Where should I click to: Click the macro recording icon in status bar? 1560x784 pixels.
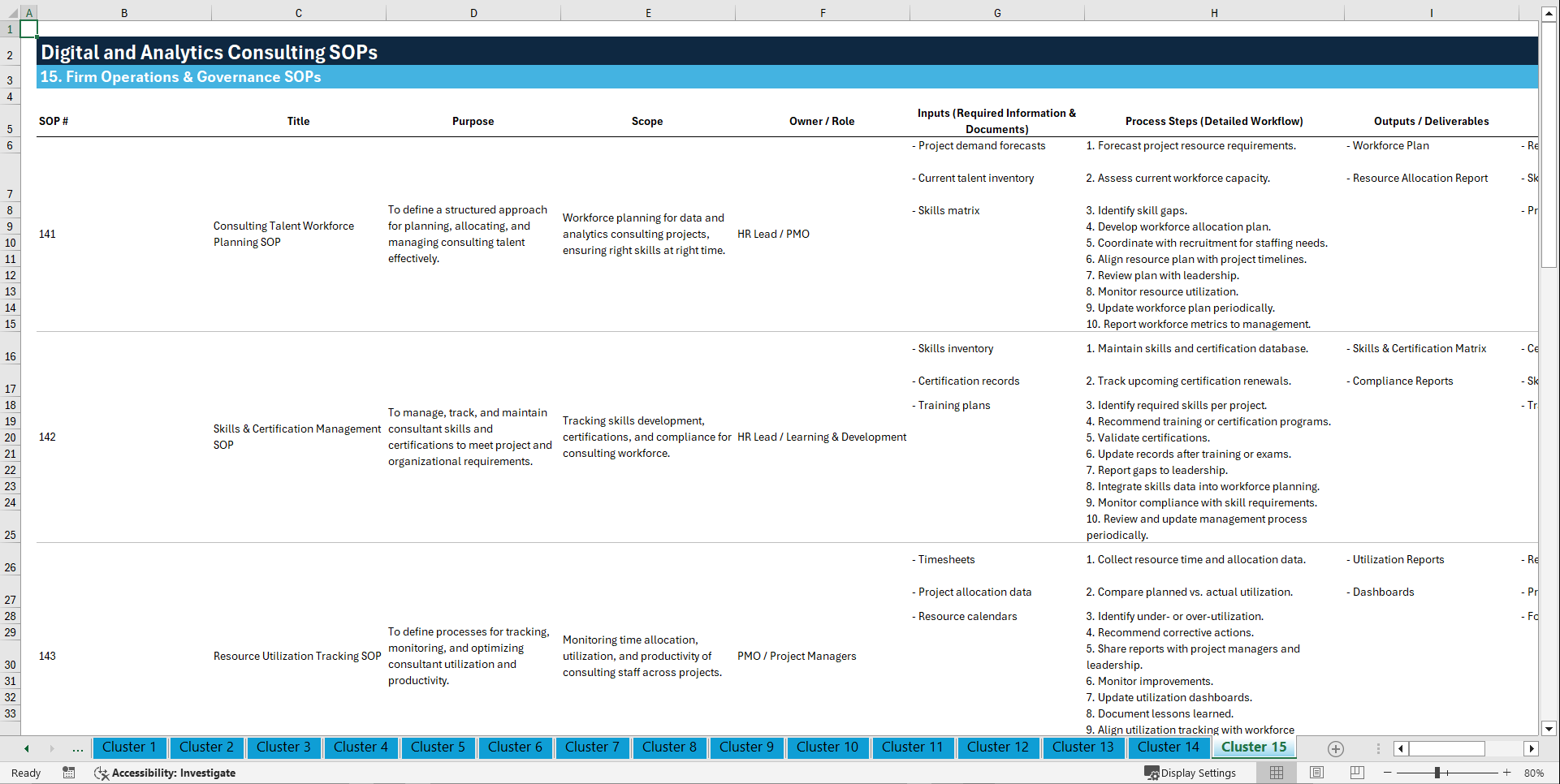point(69,773)
